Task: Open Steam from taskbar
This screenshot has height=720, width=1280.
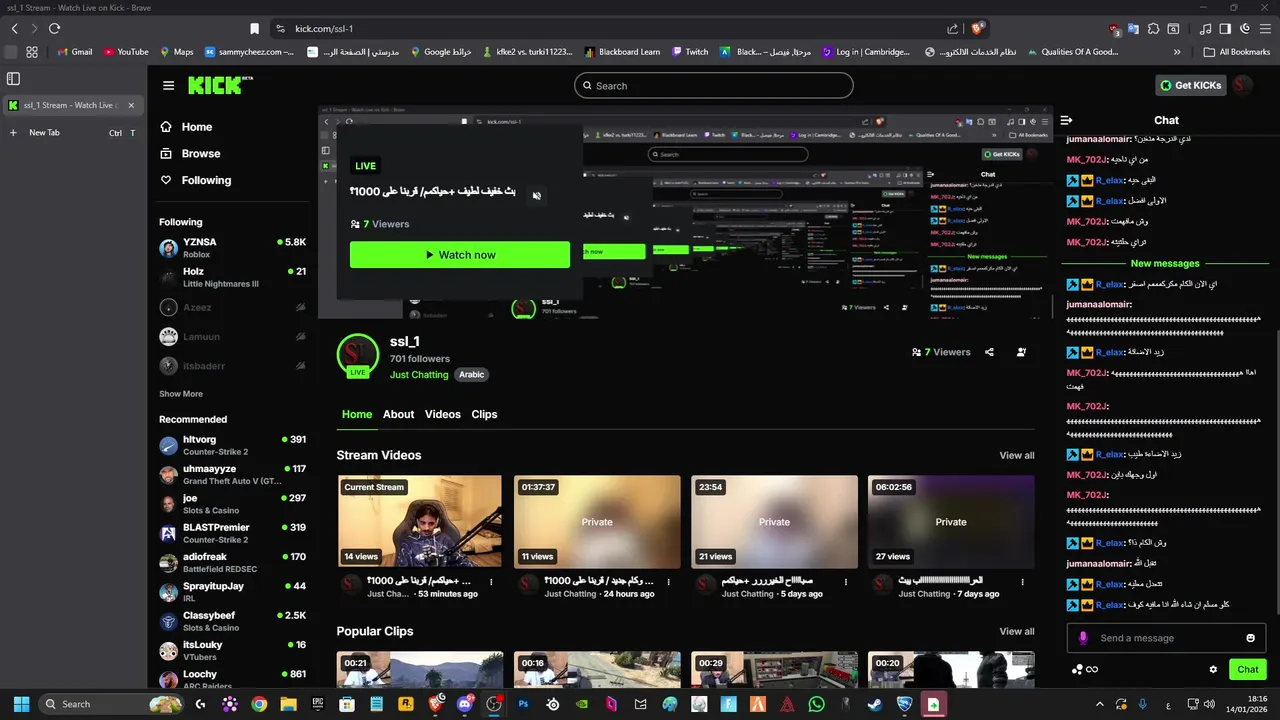Action: click(875, 704)
